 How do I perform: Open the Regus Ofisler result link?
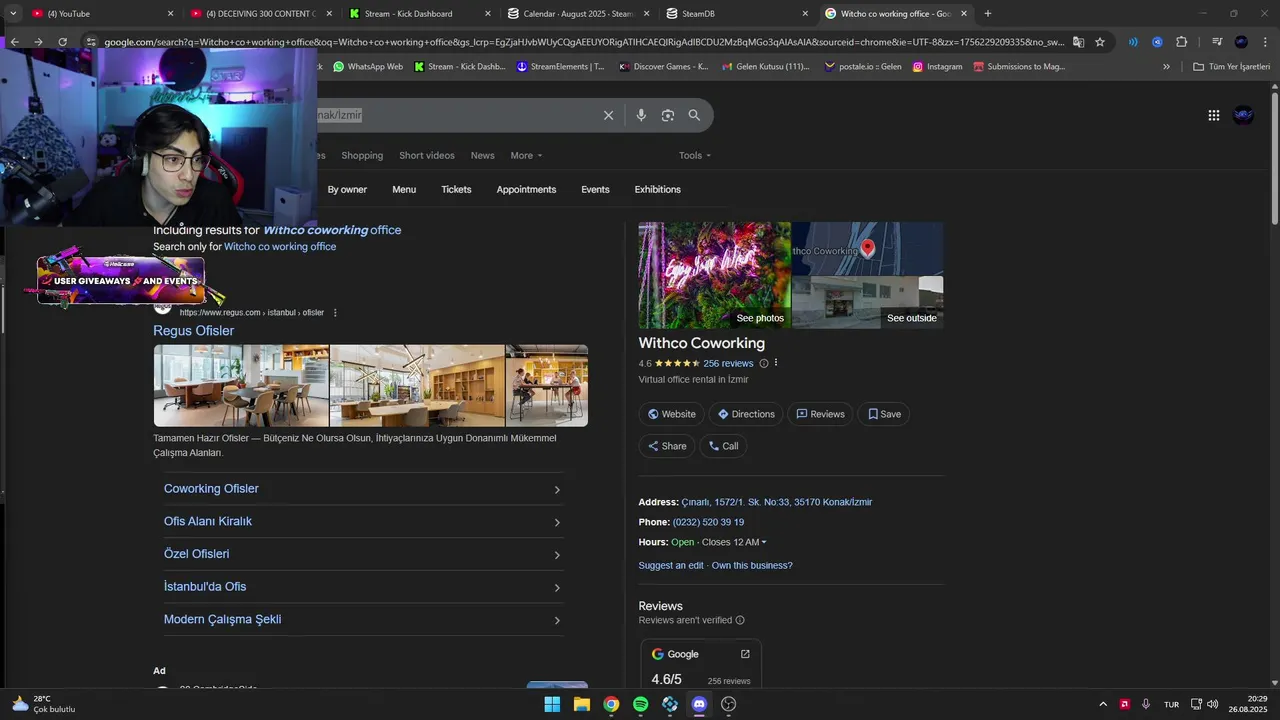coord(193,331)
